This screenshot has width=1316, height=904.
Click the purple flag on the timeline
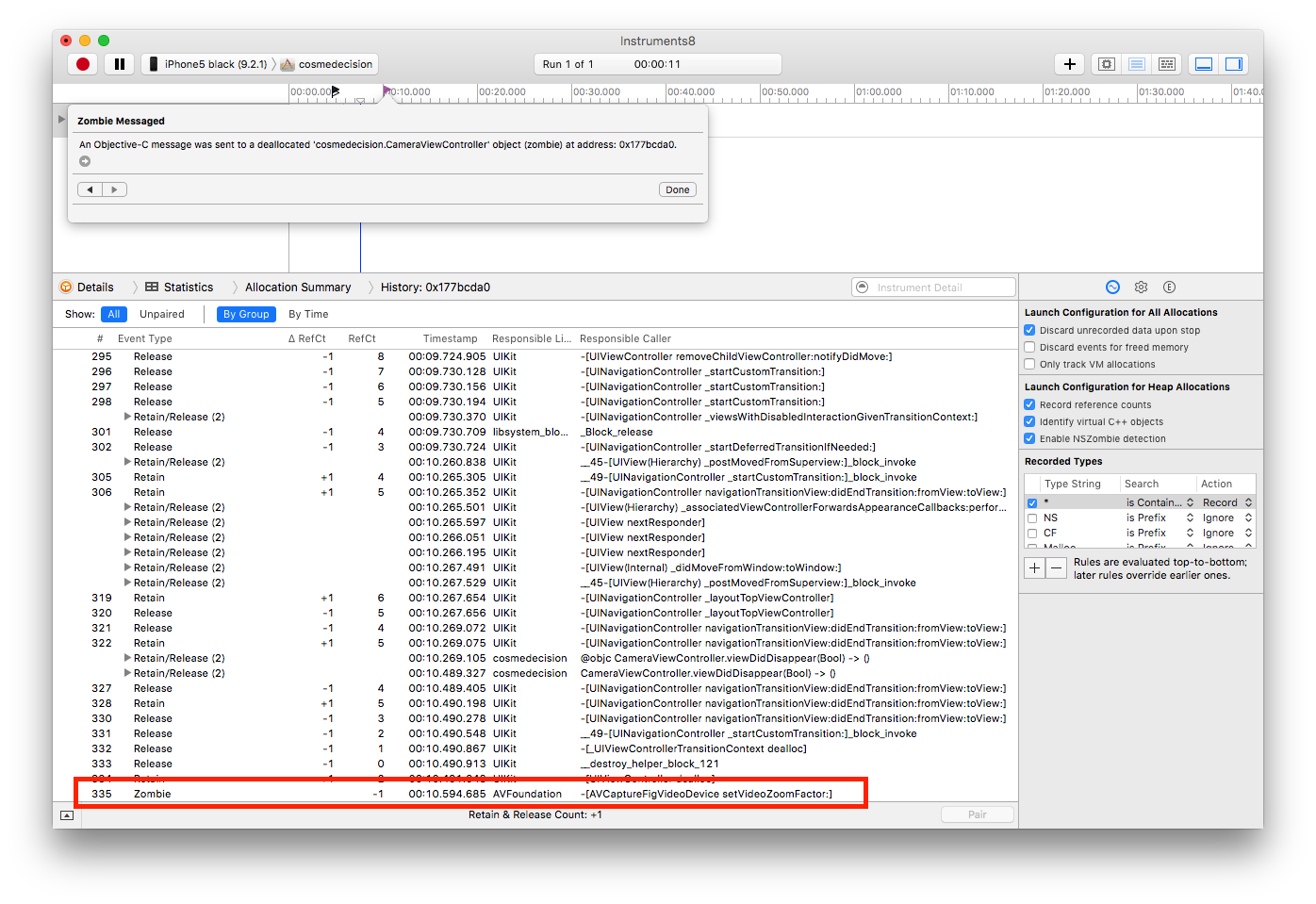tap(387, 90)
